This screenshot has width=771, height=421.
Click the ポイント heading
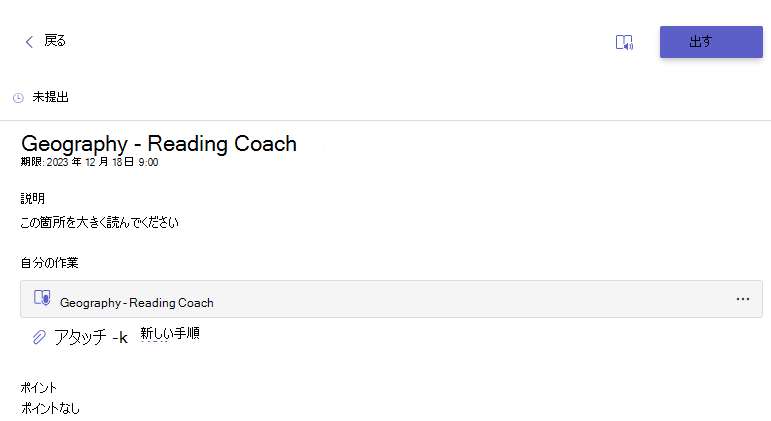(39, 388)
